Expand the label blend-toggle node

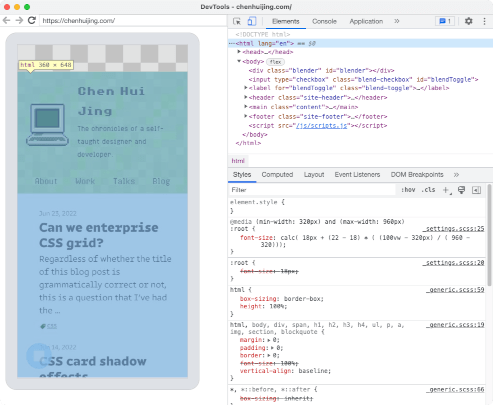(x=246, y=88)
